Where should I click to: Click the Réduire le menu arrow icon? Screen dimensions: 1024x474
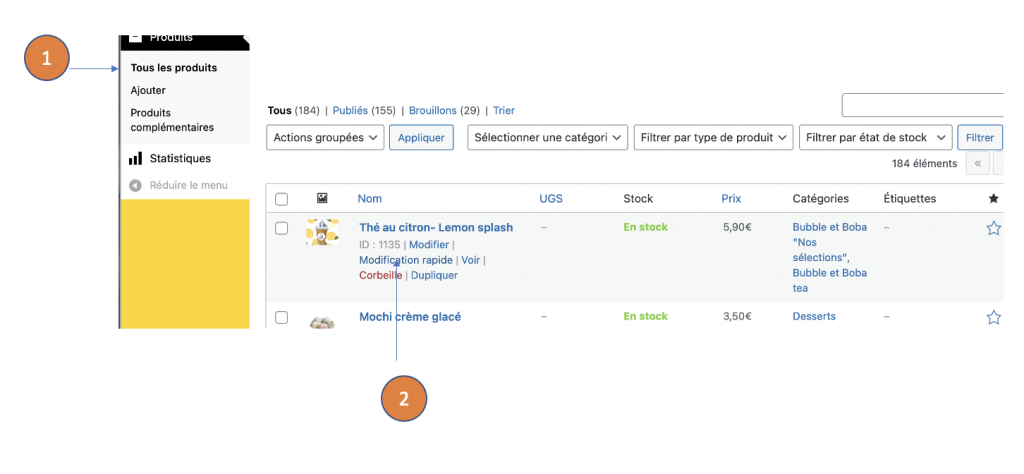135,185
